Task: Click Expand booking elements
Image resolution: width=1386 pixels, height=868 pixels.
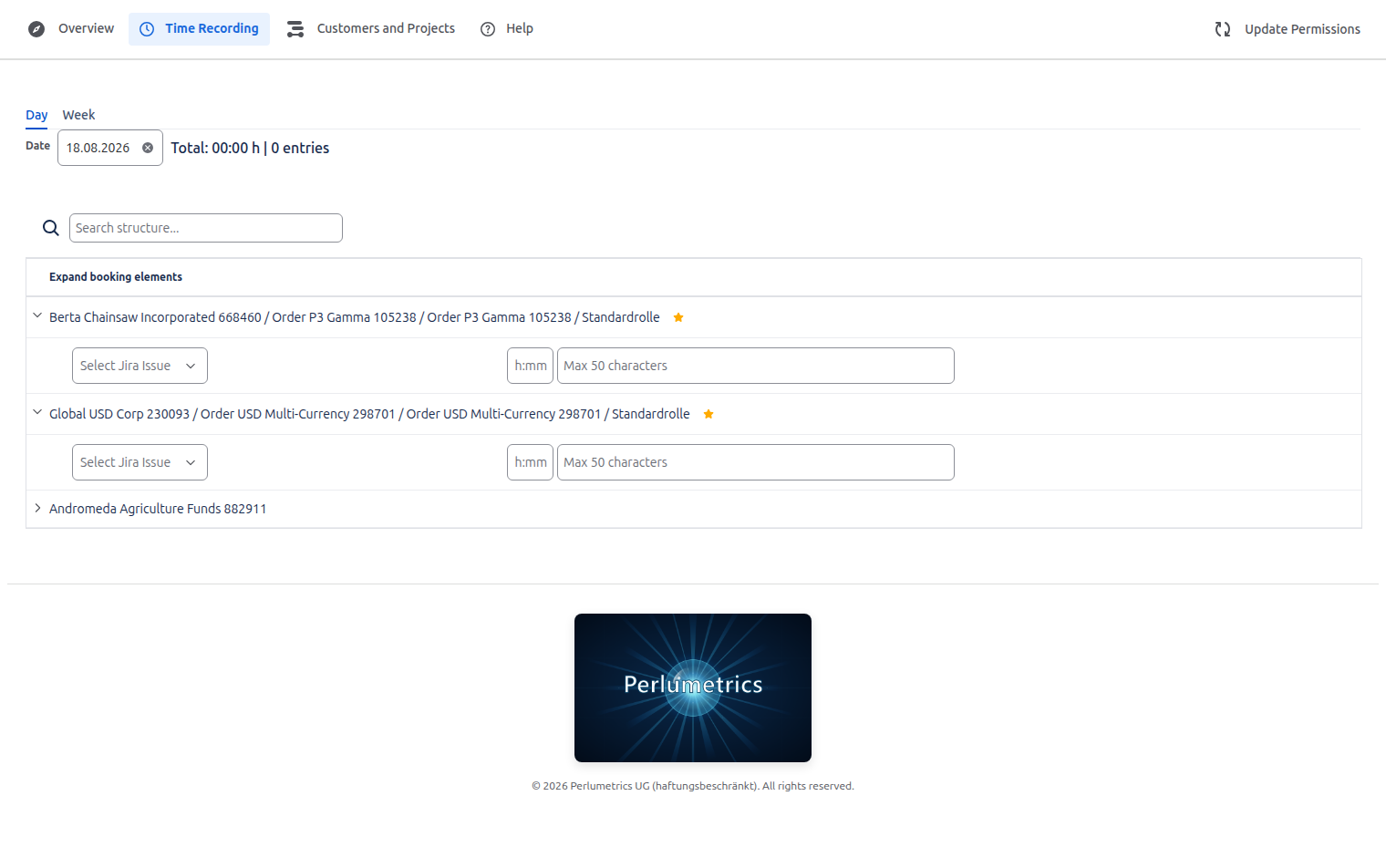Action: tap(116, 277)
